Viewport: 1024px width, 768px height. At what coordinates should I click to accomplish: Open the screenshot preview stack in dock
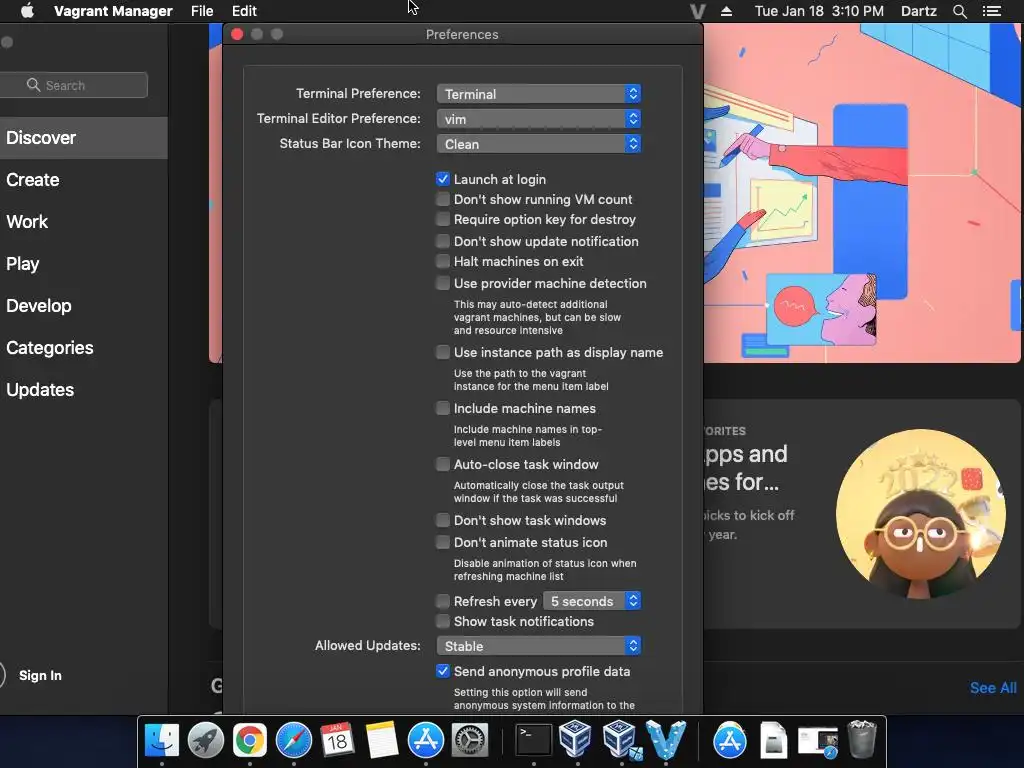(x=818, y=742)
